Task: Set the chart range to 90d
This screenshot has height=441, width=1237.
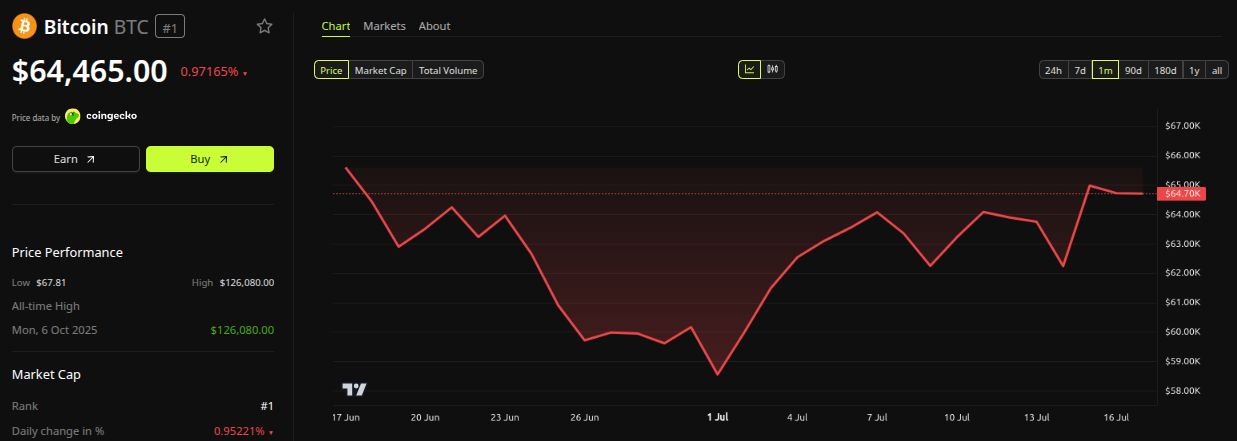Action: pos(1133,70)
